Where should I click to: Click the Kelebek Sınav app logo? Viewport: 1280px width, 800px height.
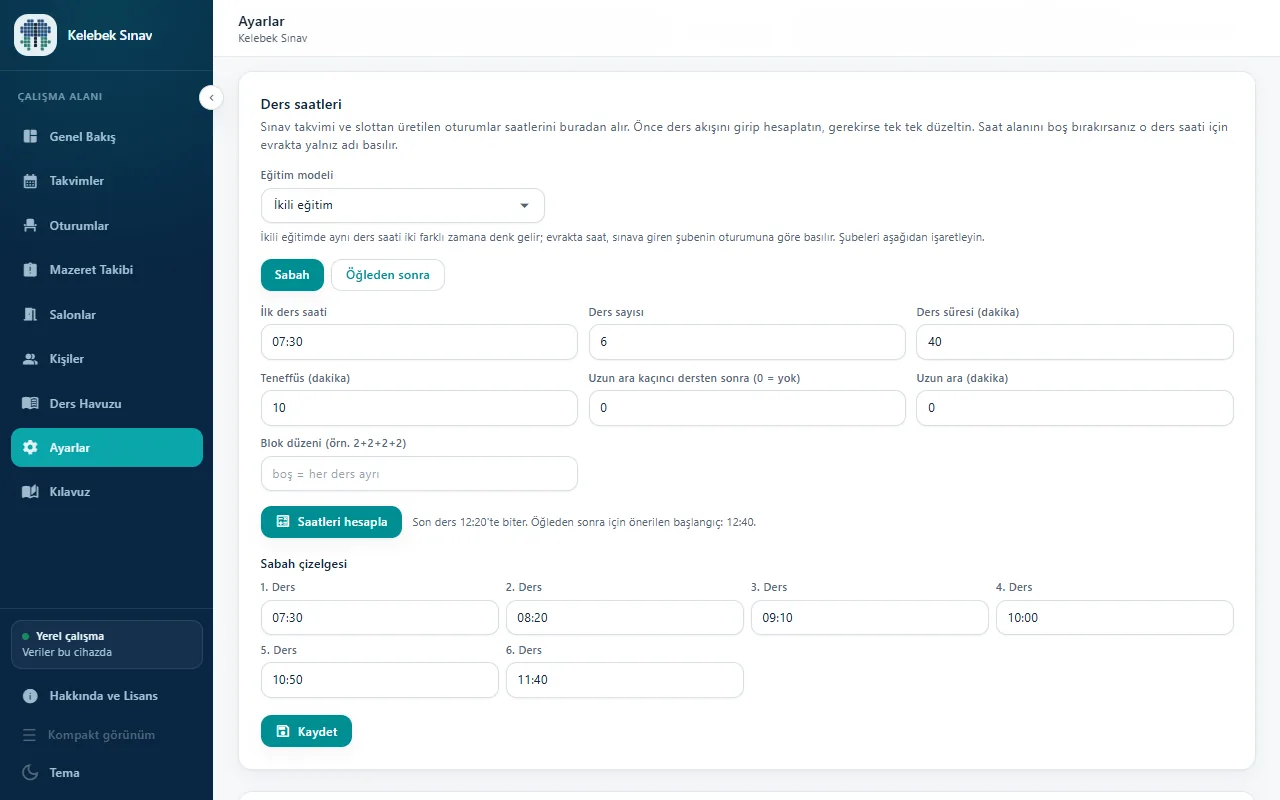tap(35, 35)
